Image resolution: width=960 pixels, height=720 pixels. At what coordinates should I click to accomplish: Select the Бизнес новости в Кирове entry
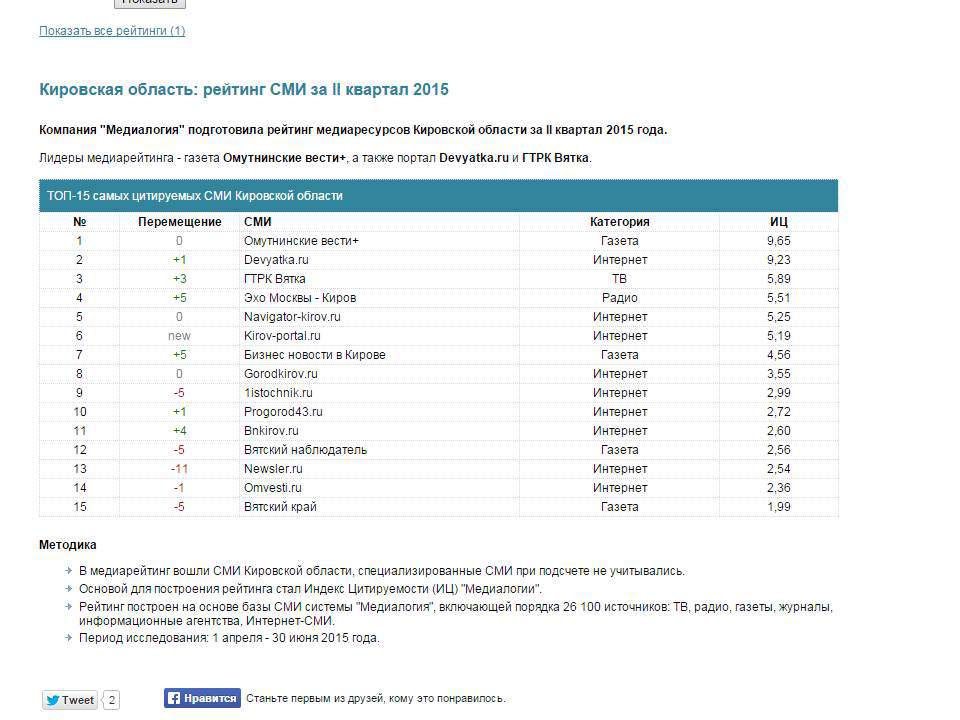click(x=314, y=355)
